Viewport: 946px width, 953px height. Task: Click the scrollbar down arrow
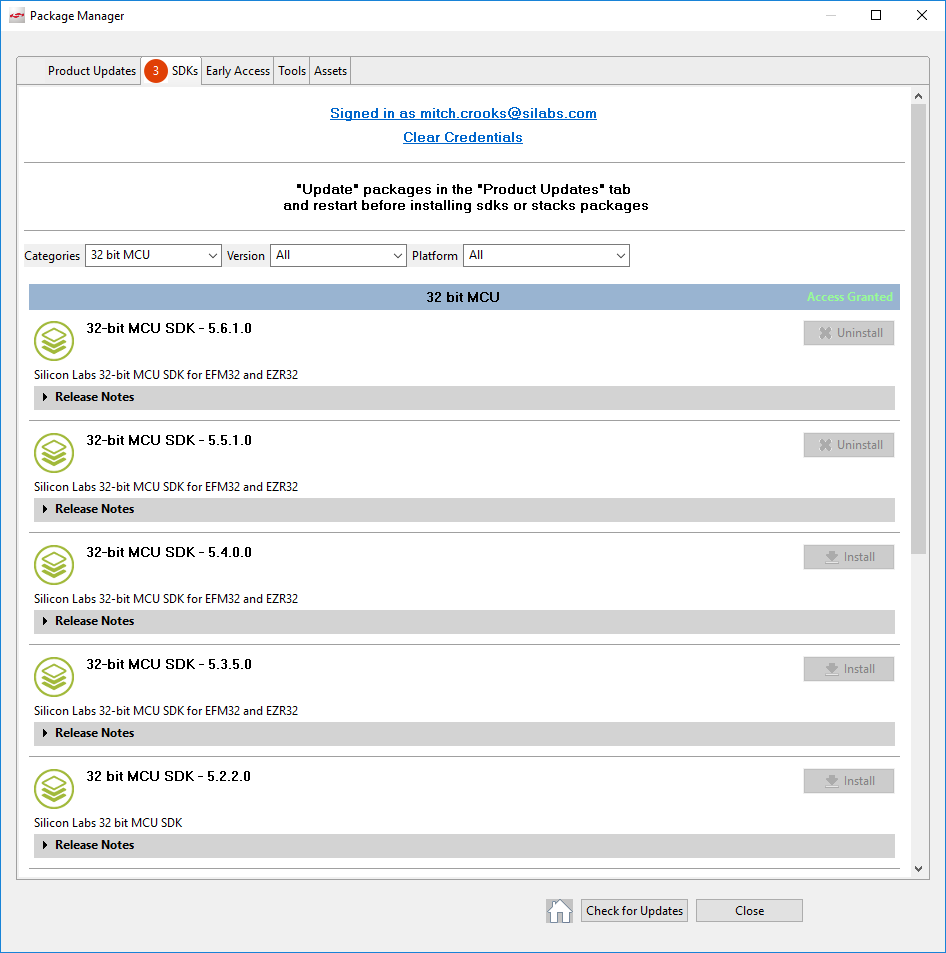coord(918,869)
